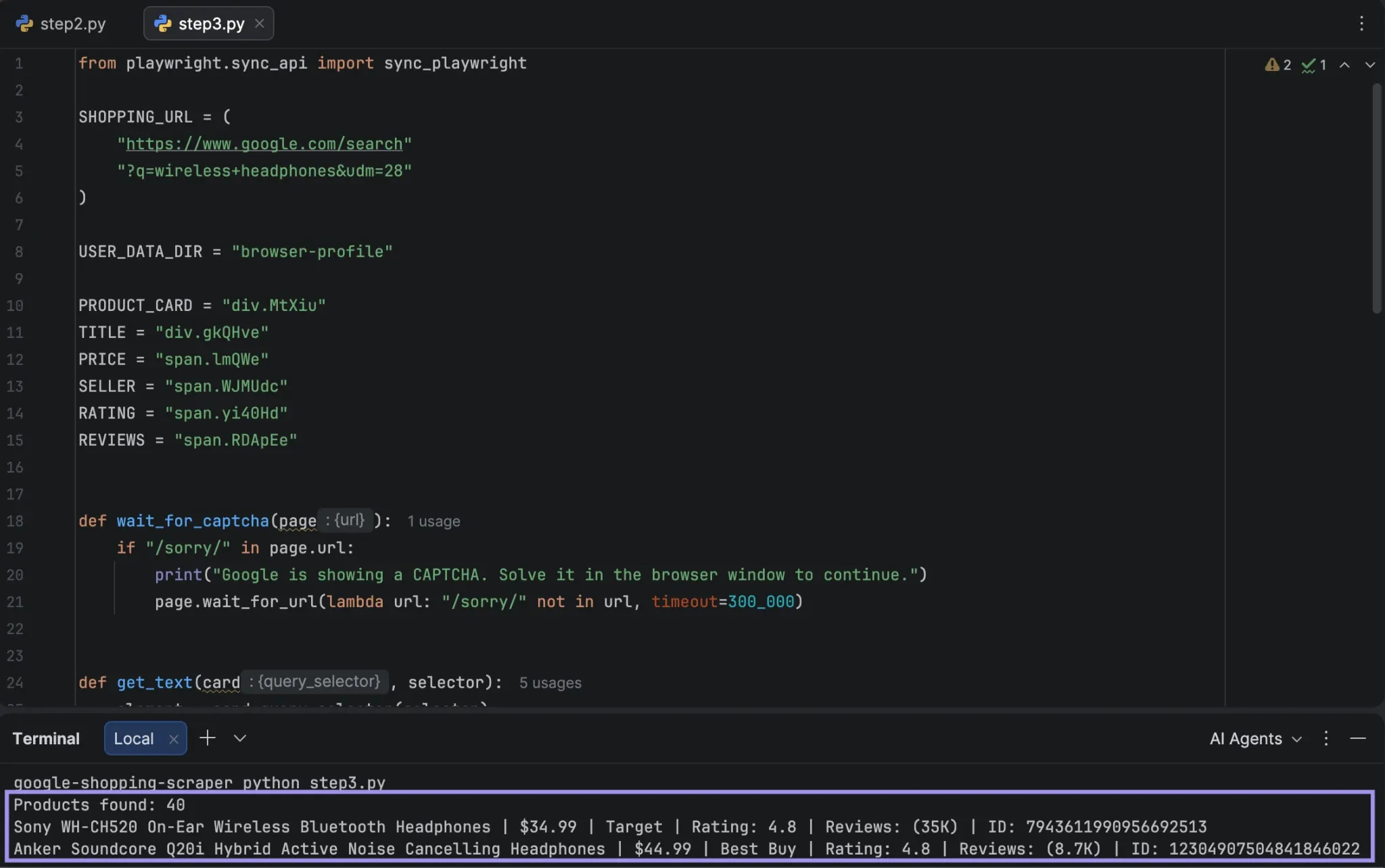This screenshot has width=1385, height=868.
Task: Select the step3.py editor tab
Action: 209,24
